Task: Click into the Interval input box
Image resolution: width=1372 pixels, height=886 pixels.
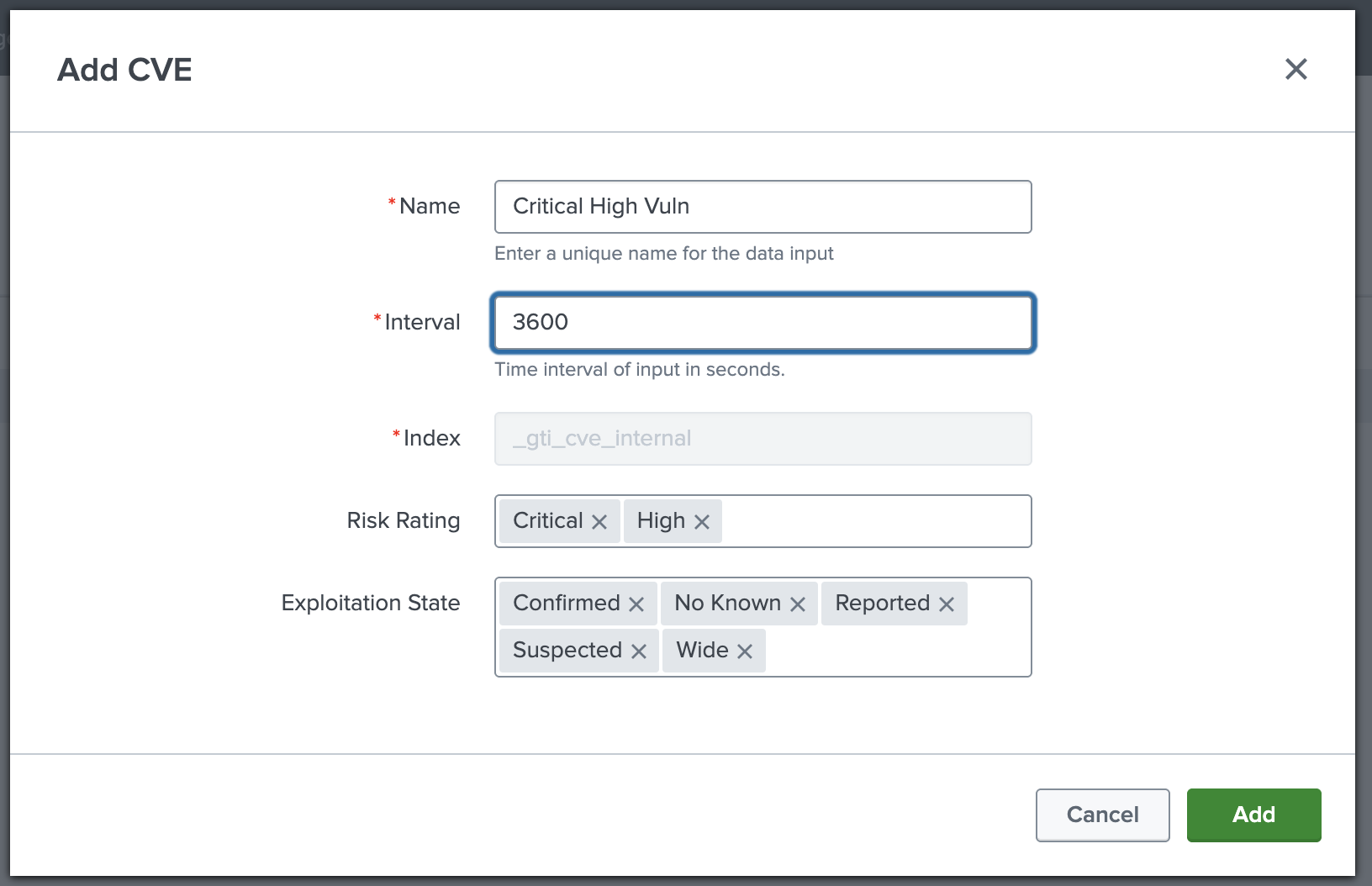Action: [x=763, y=323]
